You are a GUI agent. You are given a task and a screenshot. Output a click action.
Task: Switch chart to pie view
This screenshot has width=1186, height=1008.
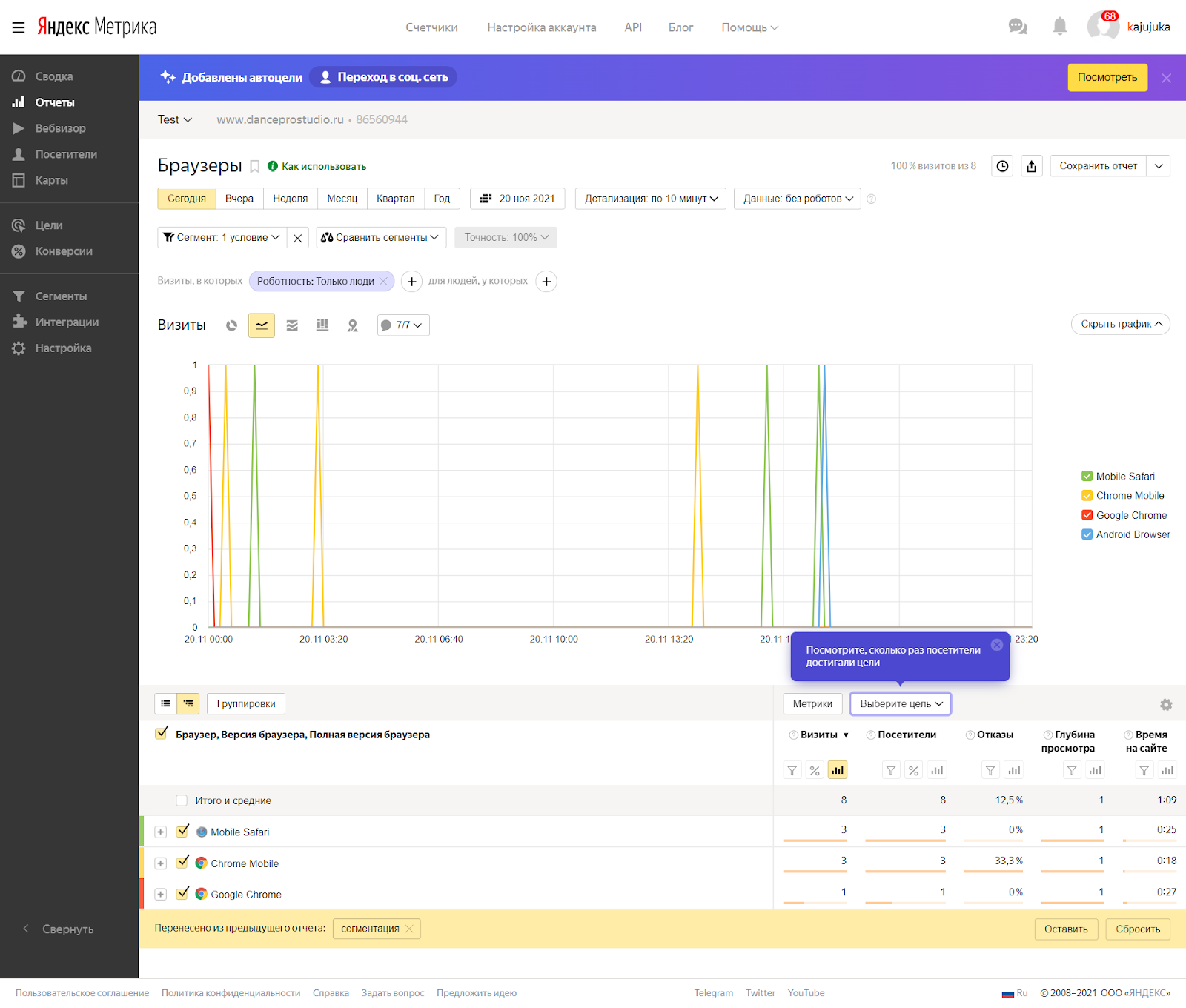click(231, 325)
